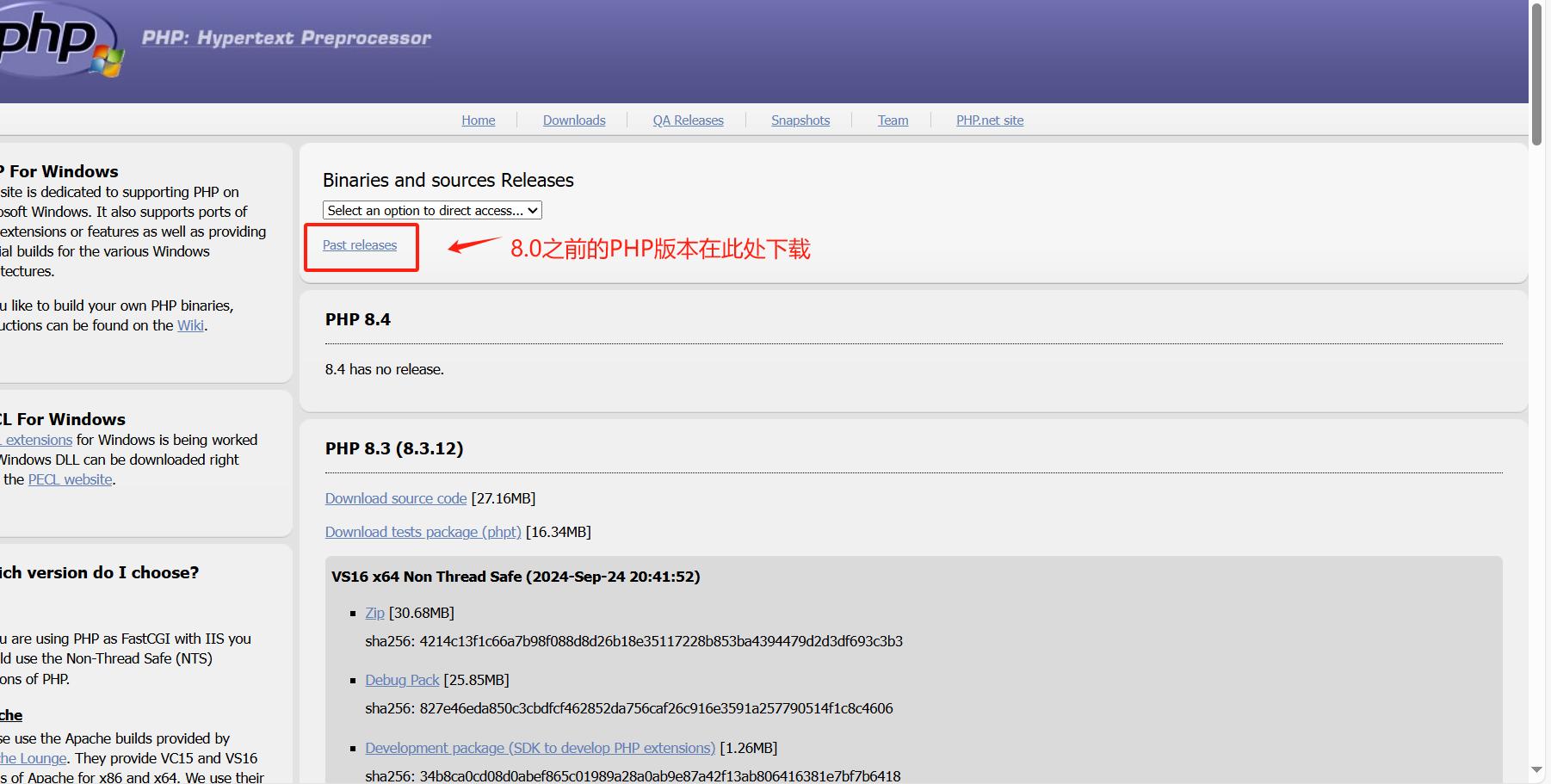
Task: Click the Wiki link in sidebar
Action: 190,325
